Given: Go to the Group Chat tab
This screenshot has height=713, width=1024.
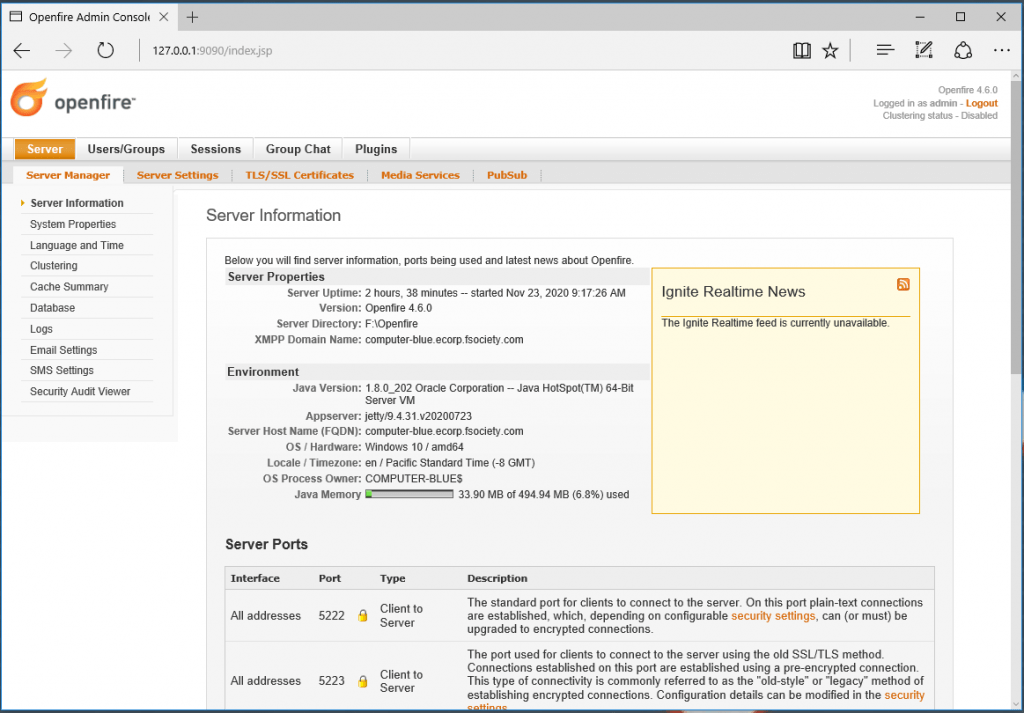Looking at the screenshot, I should pyautogui.click(x=298, y=149).
